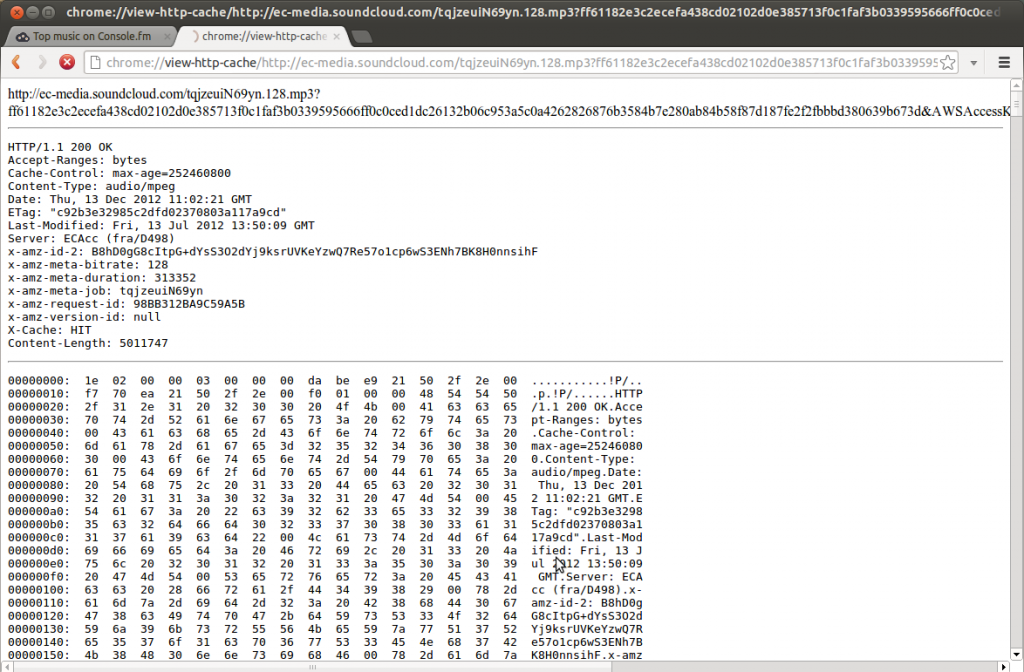Screen dimensions: 1024x672
Task: Click the "Server: ECAcc (fra/D498)" line
Action: coord(91,238)
